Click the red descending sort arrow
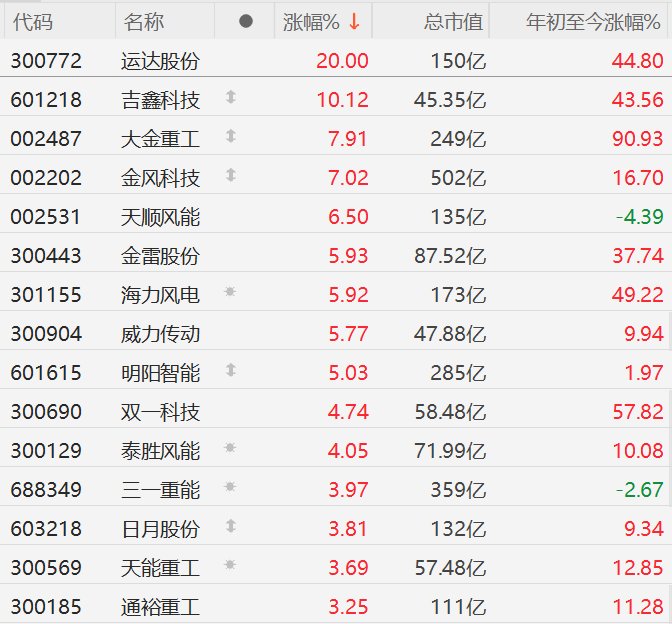Viewport: 672px width, 624px height. click(x=354, y=21)
